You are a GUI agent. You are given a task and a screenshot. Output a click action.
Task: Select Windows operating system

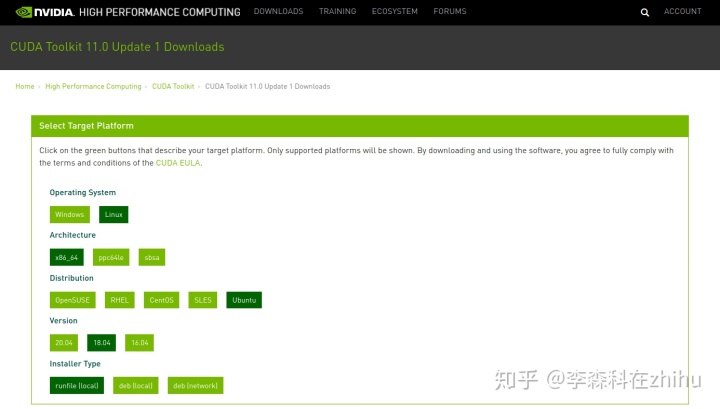pyautogui.click(x=70, y=214)
